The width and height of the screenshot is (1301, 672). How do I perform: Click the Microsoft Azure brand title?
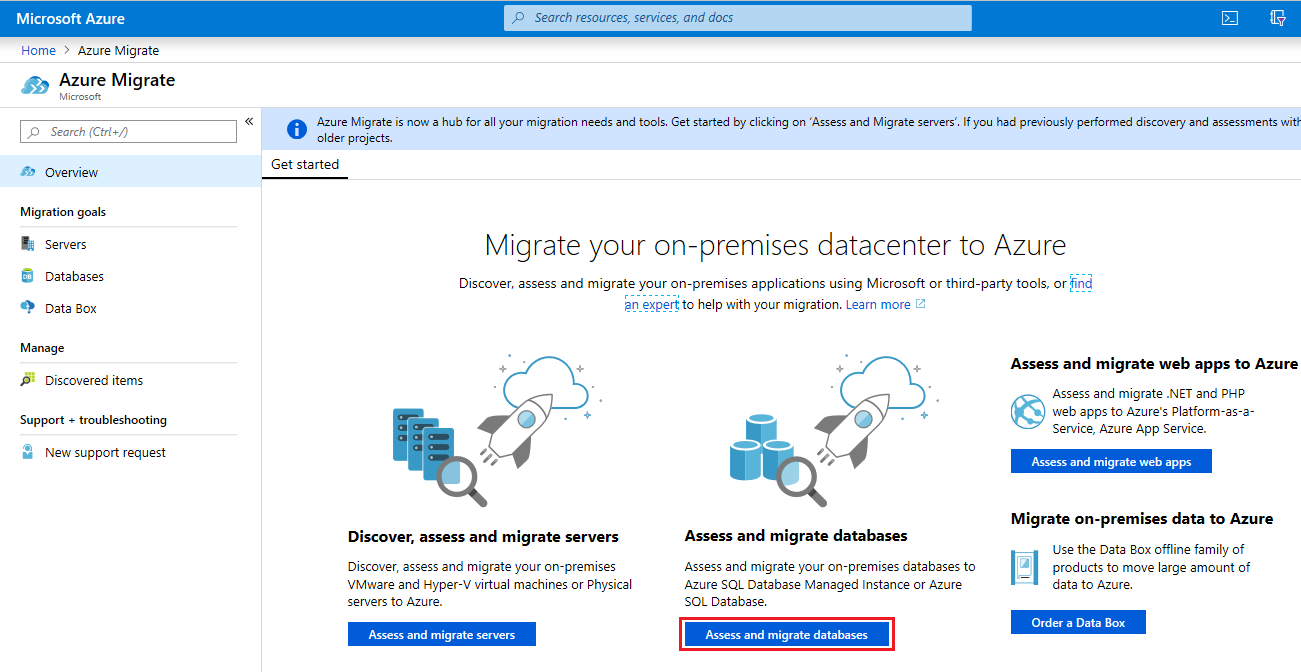coord(71,18)
